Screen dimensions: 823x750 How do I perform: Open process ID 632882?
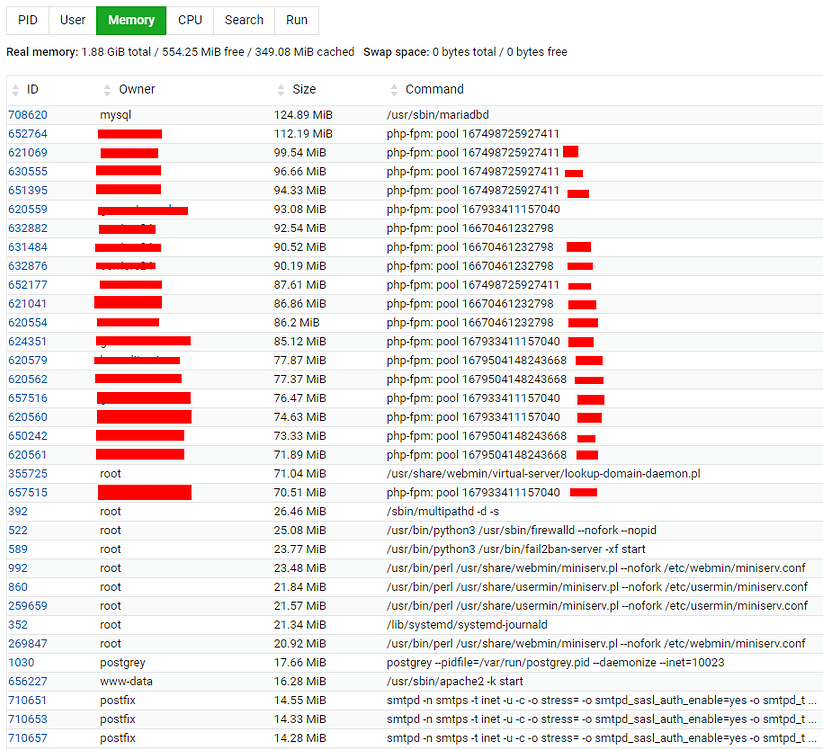(x=28, y=228)
